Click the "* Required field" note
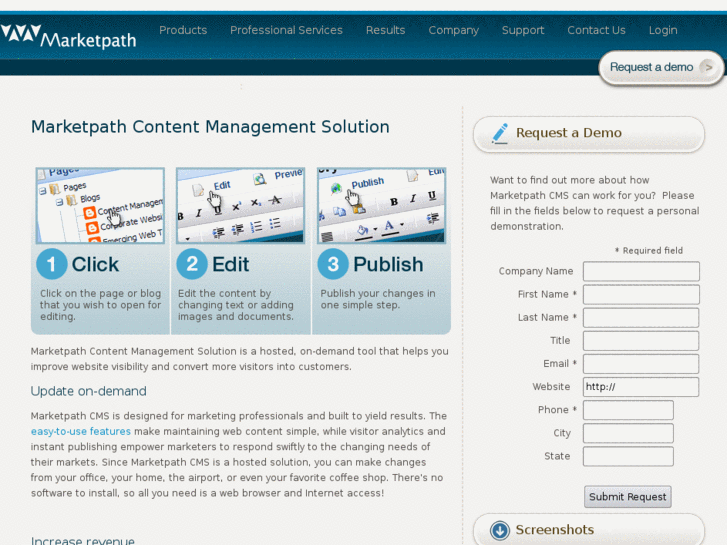The width and height of the screenshot is (727, 545). (649, 250)
